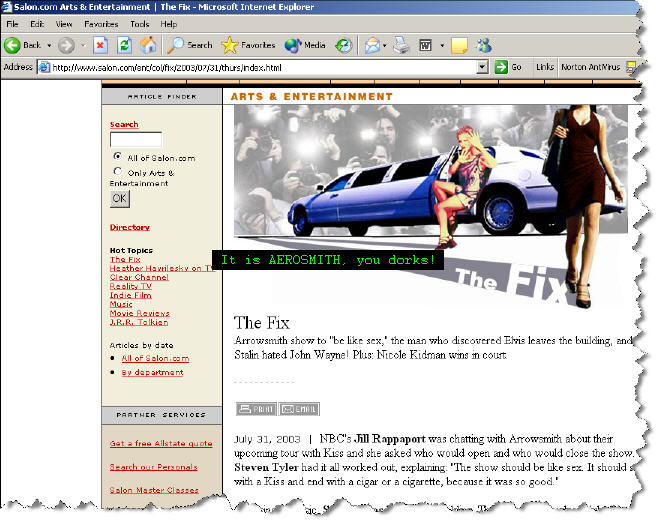Select Only Arts & Entertainment radio button

tap(118, 172)
